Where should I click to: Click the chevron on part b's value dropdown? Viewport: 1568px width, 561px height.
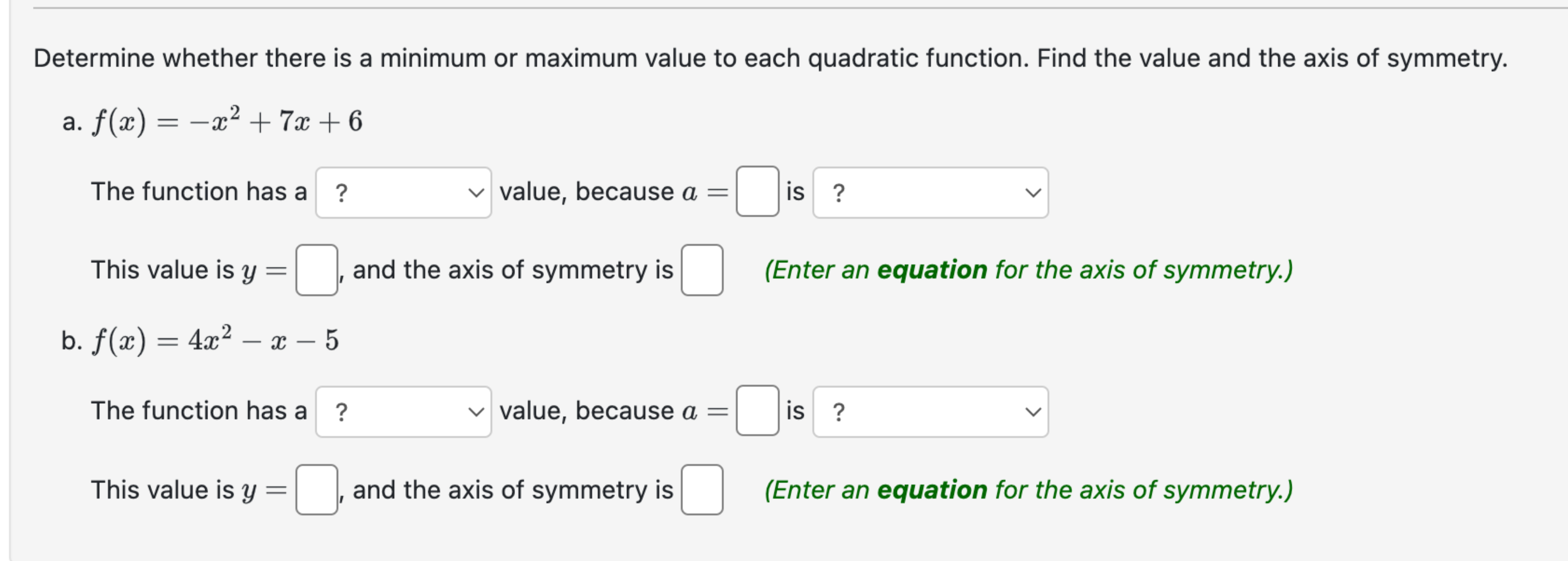tap(477, 412)
